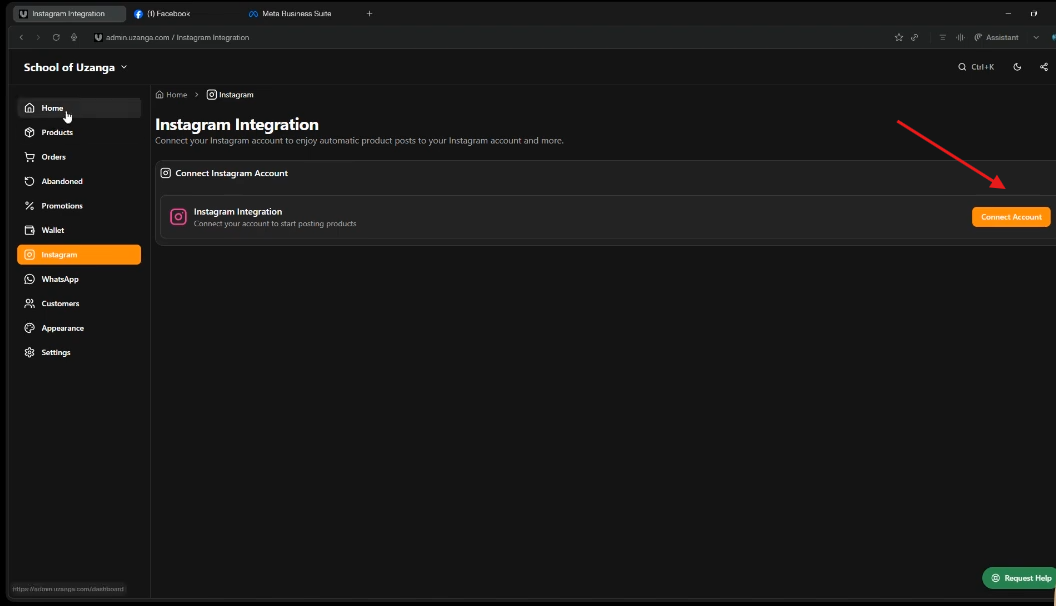Open a new browser tab
This screenshot has height=606, width=1056.
tap(369, 13)
